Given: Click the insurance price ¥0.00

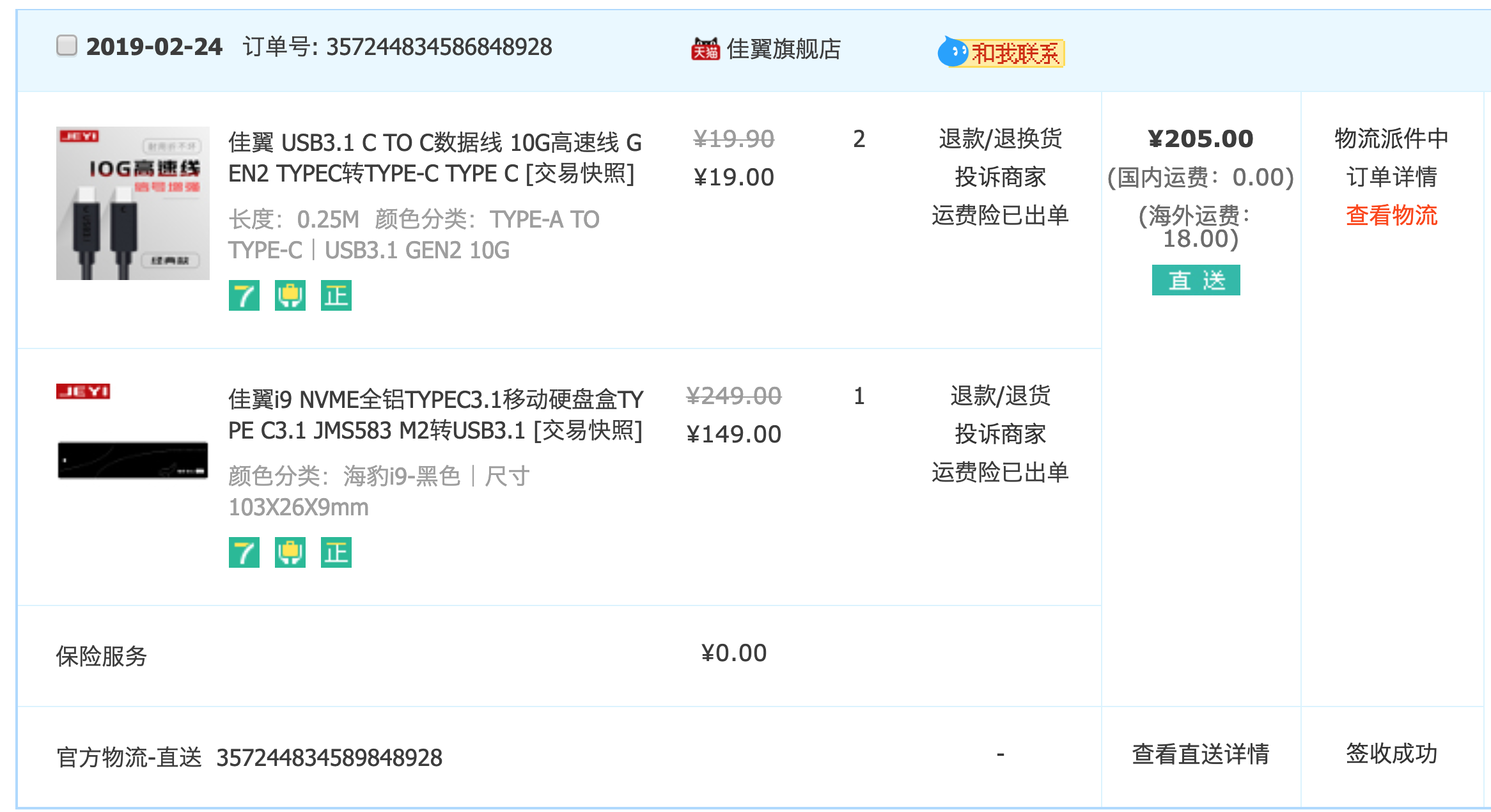Looking at the screenshot, I should pos(734,653).
